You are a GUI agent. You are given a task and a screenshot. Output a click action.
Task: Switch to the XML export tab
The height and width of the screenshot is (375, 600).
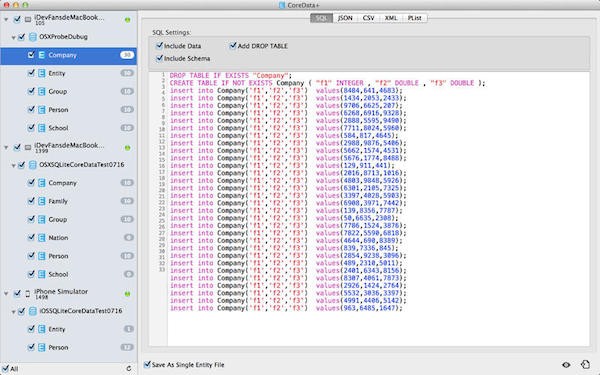pos(391,18)
